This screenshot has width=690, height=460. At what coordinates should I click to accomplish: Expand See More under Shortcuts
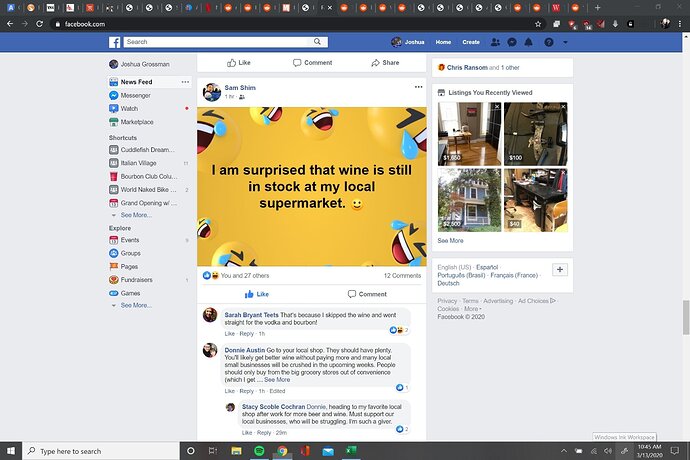click(x=136, y=215)
